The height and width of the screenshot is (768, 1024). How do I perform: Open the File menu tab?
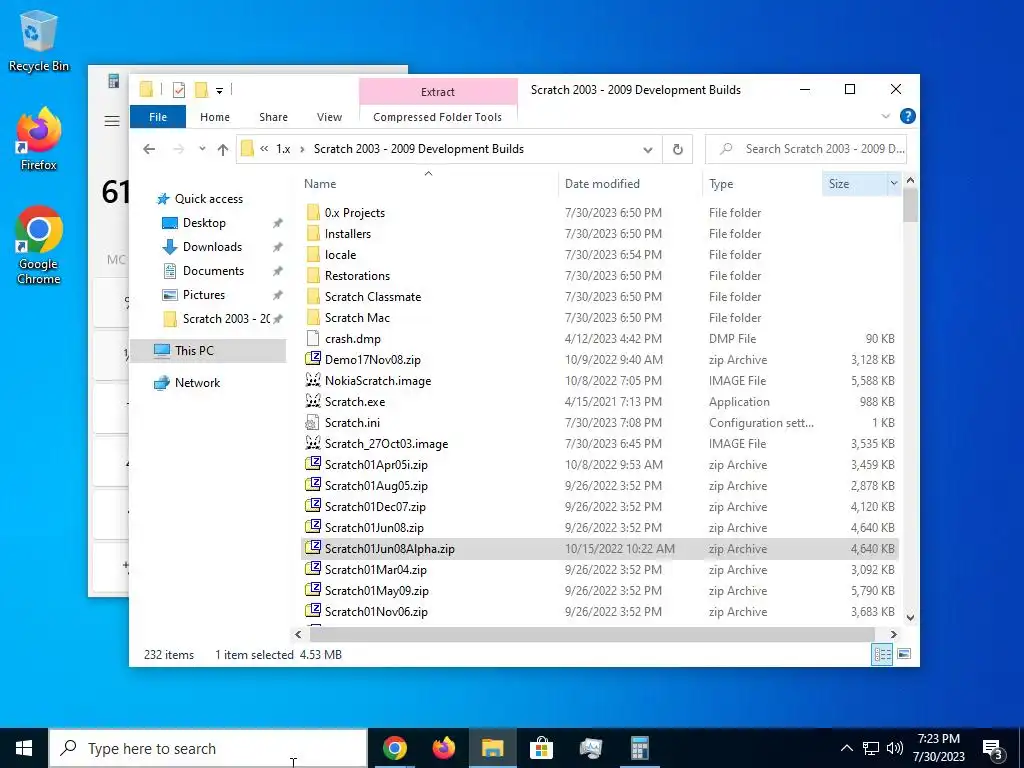point(158,117)
